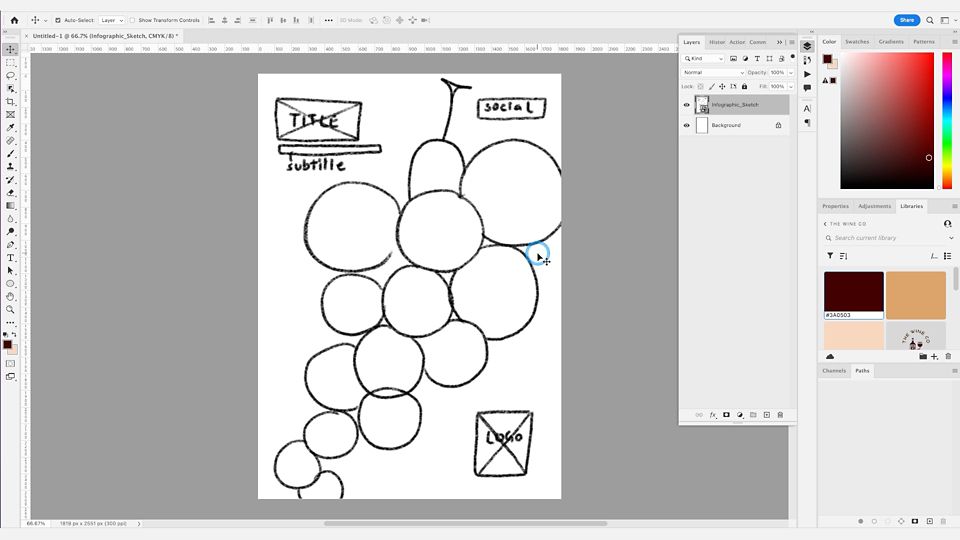The image size is (960, 540).
Task: Create a new layer in Layers panel
Action: coord(766,415)
